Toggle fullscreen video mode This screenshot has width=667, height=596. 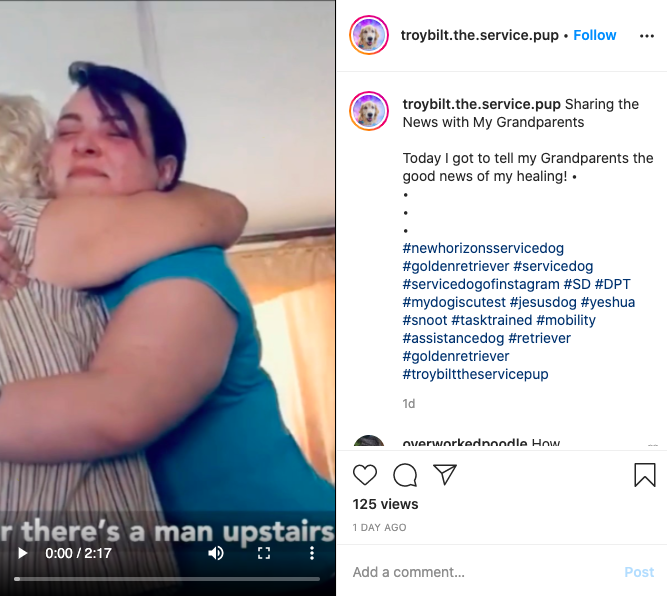[x=264, y=553]
